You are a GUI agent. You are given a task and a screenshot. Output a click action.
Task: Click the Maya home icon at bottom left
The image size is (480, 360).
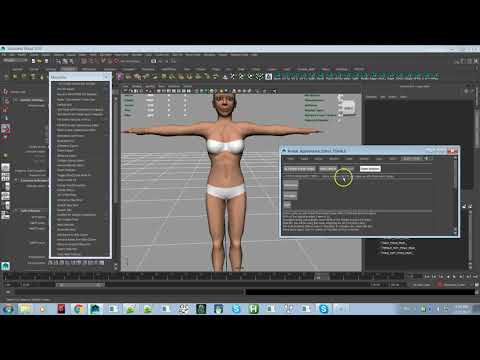pos(5,266)
